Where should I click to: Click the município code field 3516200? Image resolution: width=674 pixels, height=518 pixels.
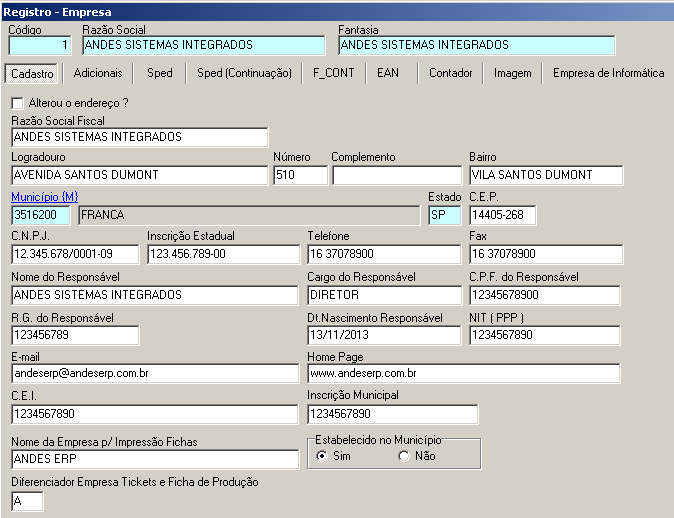pos(41,215)
